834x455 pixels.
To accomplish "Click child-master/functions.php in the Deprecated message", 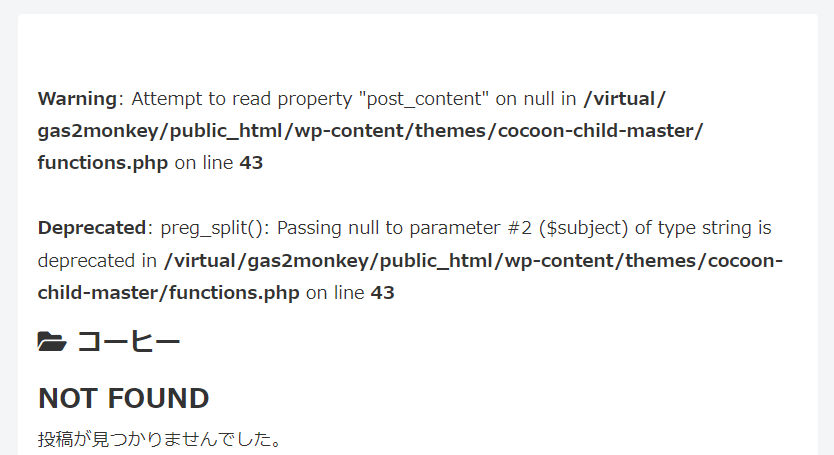I will 169,293.
